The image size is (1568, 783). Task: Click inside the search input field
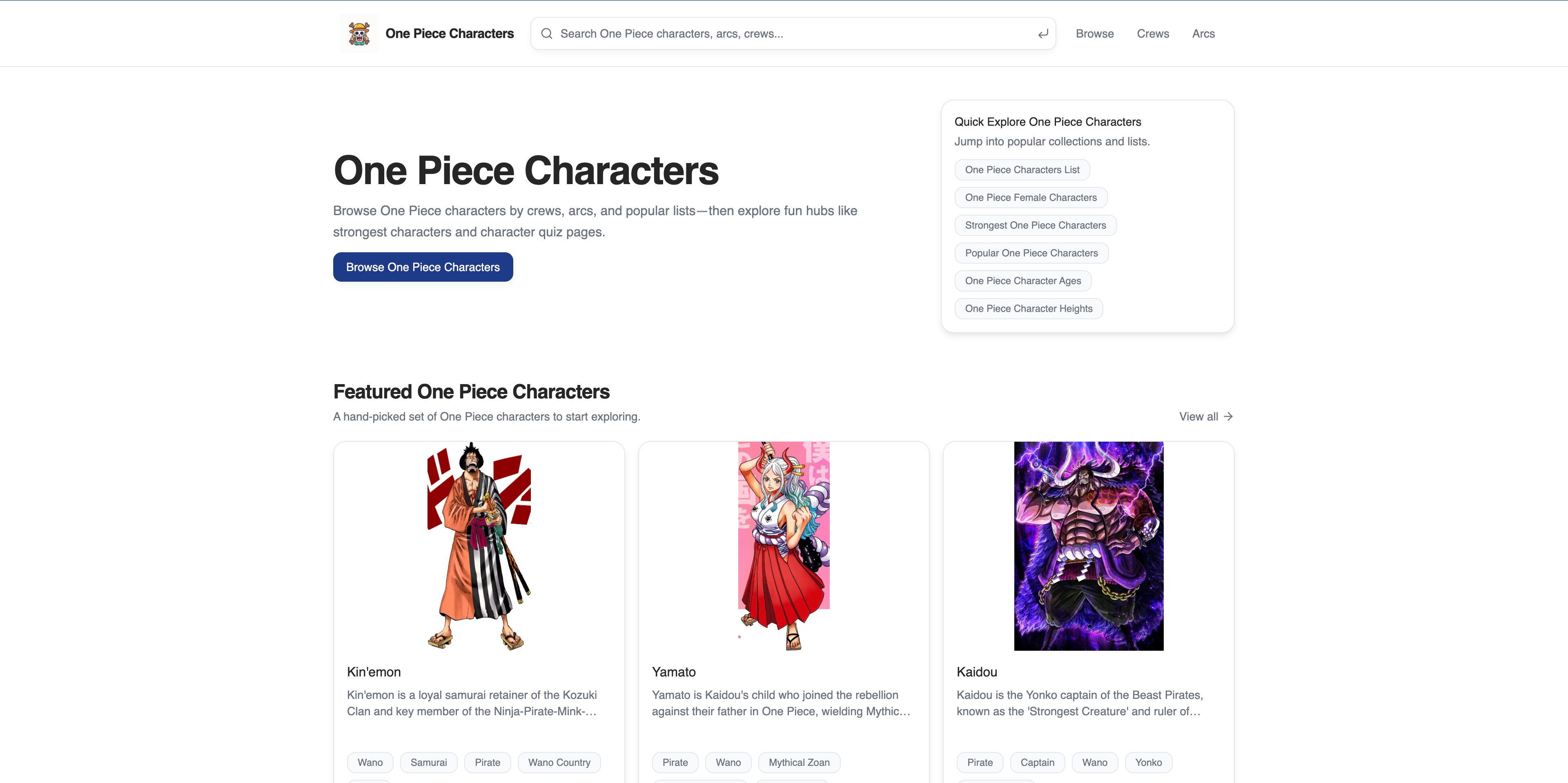coord(731,33)
